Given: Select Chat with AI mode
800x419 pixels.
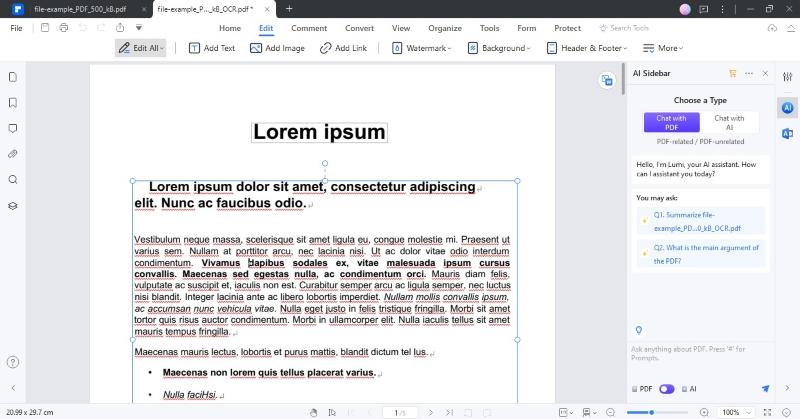Looking at the screenshot, I should point(729,123).
